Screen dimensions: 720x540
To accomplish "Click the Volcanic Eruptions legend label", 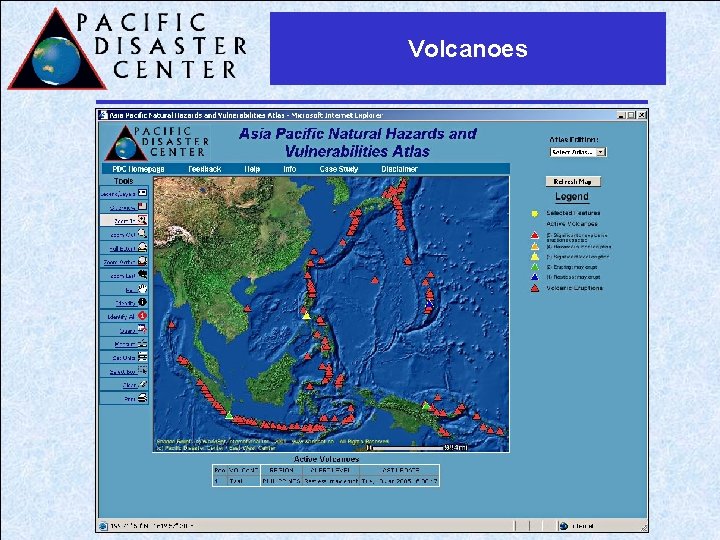I will click(x=574, y=288).
